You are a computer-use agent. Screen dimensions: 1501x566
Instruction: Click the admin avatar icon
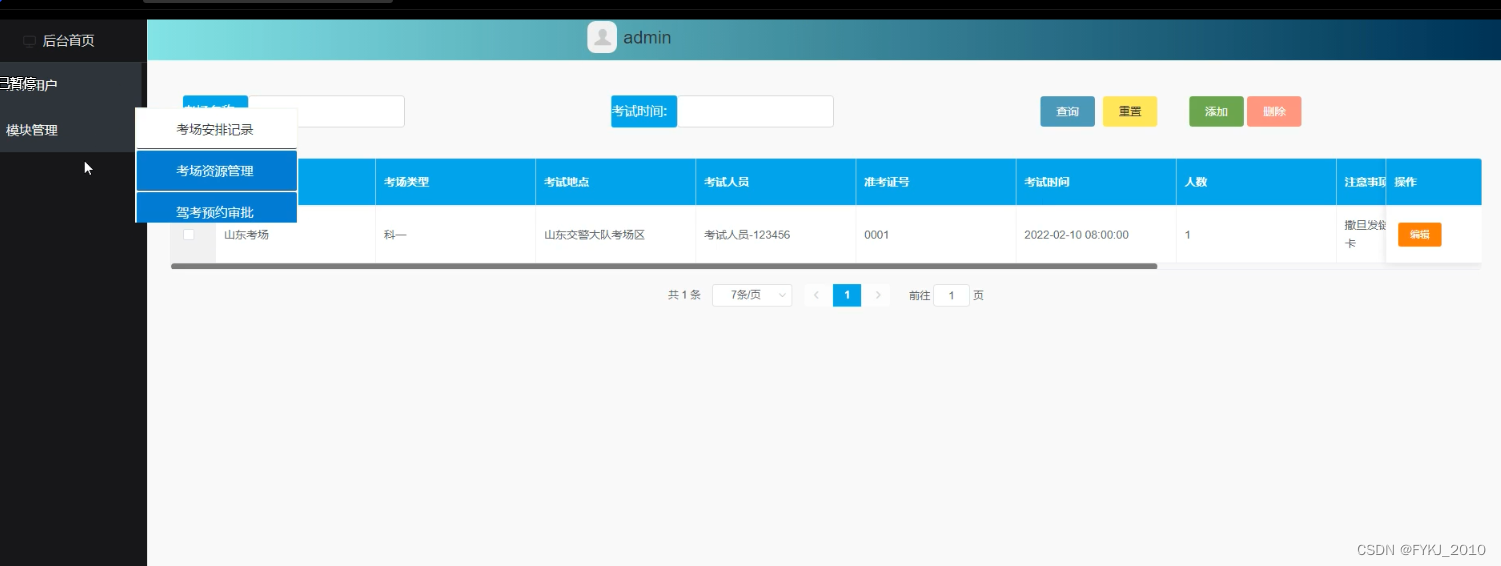[x=602, y=37]
